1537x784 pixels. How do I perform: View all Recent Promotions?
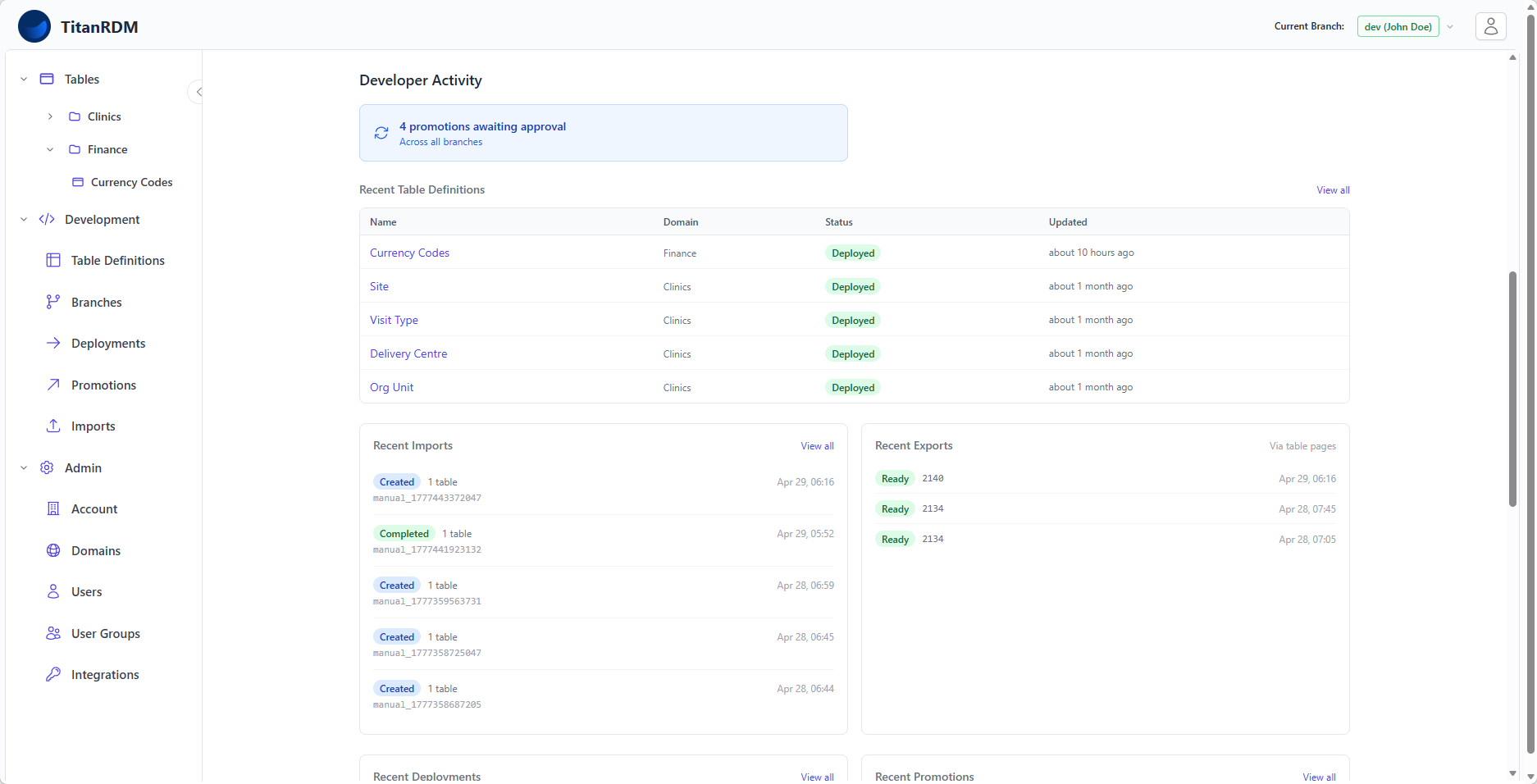[1319, 777]
